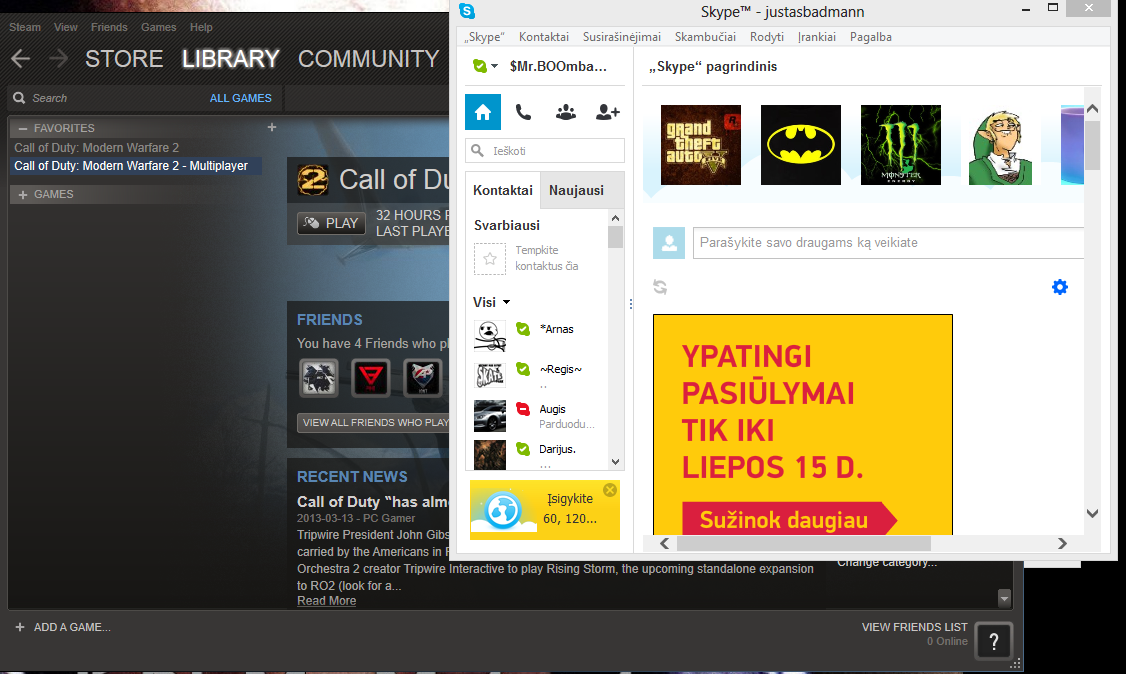Click the Sužinok daugiau ad button
This screenshot has height=674, width=1126.
click(788, 519)
